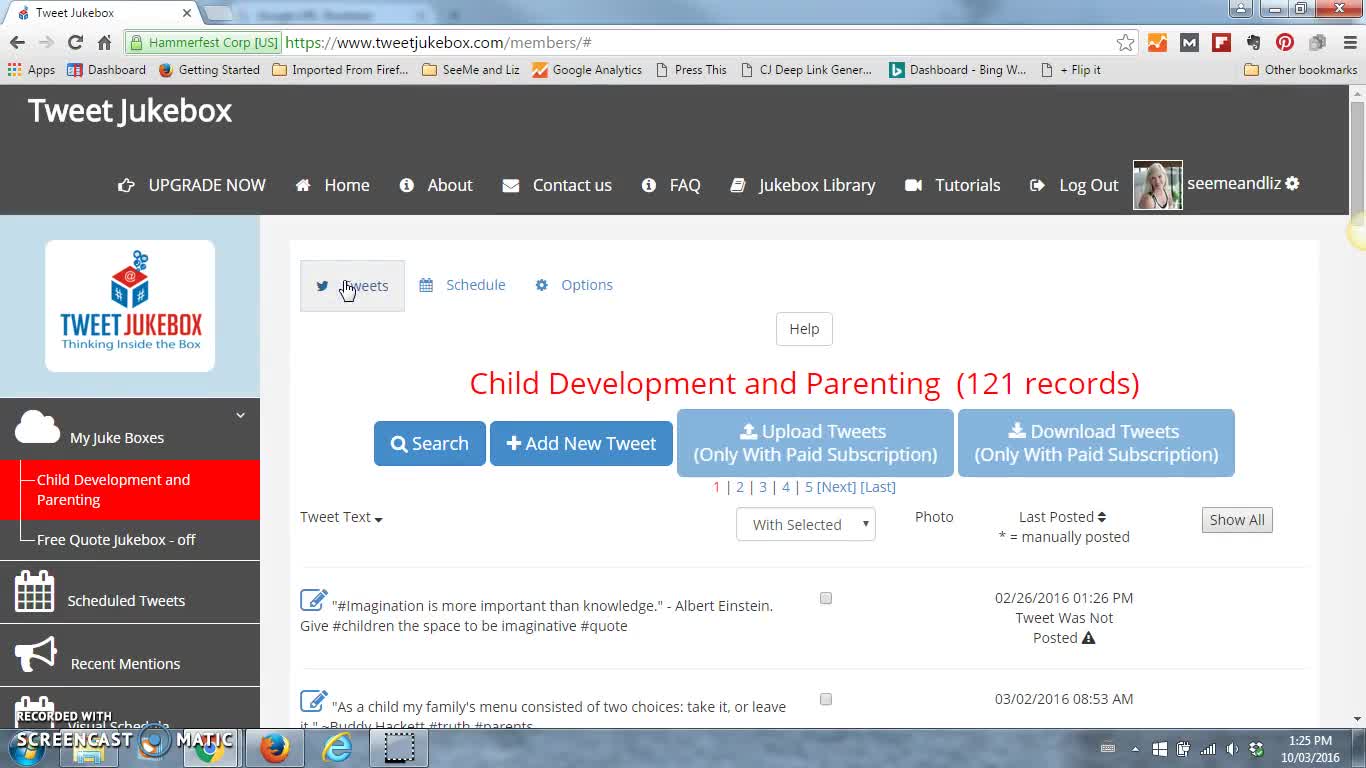The height and width of the screenshot is (768, 1366).
Task: Collapse the My Juke Boxes chevron
Action: (240, 415)
